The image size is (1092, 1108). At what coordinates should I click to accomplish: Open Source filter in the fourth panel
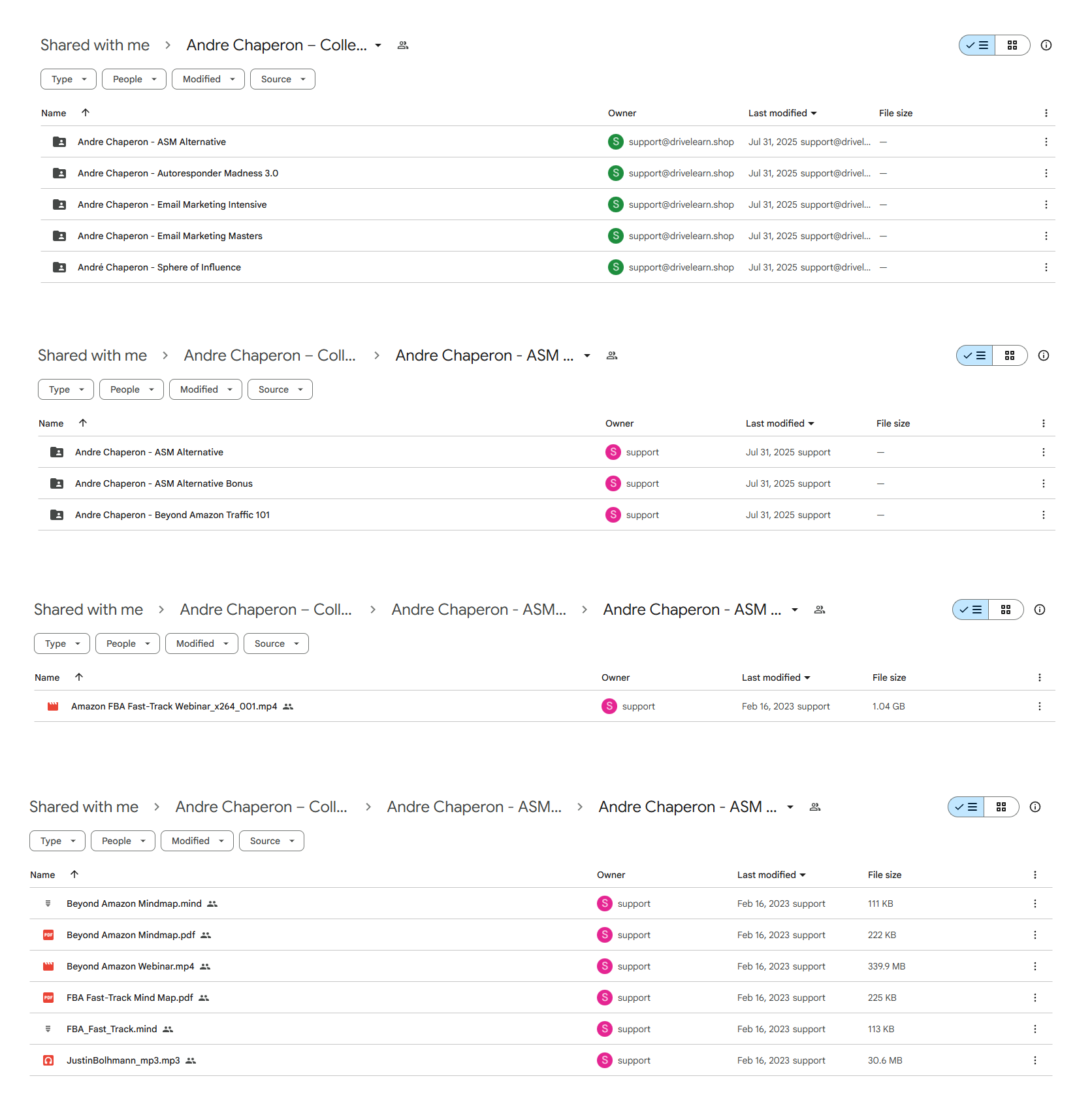click(x=272, y=841)
